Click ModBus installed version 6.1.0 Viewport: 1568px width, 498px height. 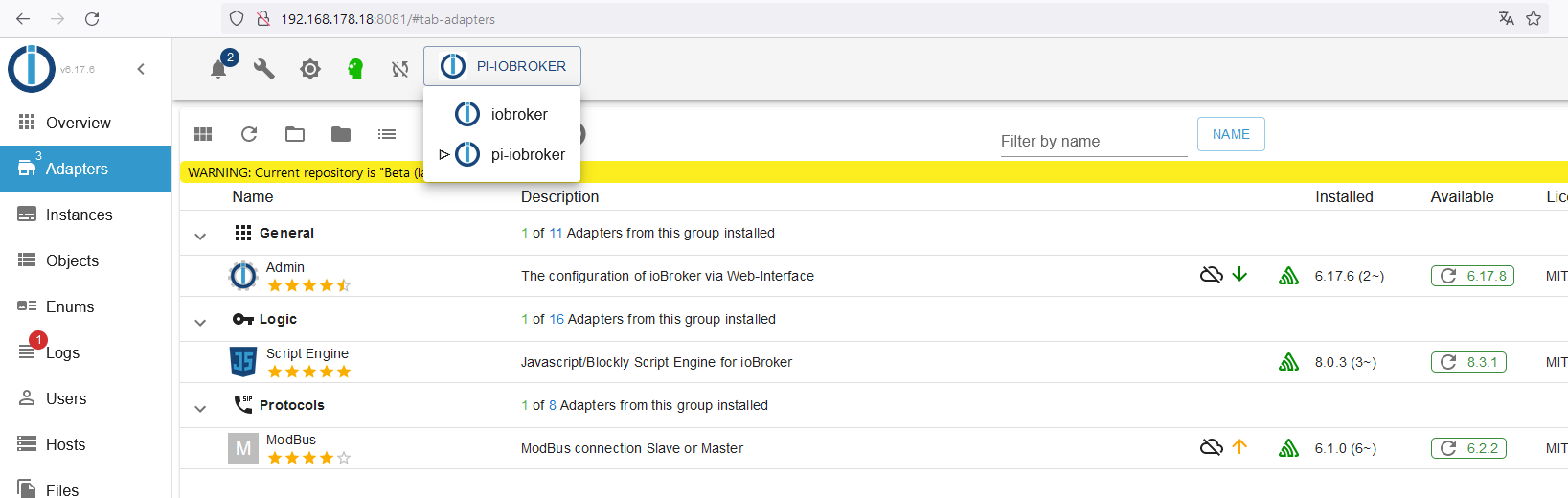coord(1345,448)
